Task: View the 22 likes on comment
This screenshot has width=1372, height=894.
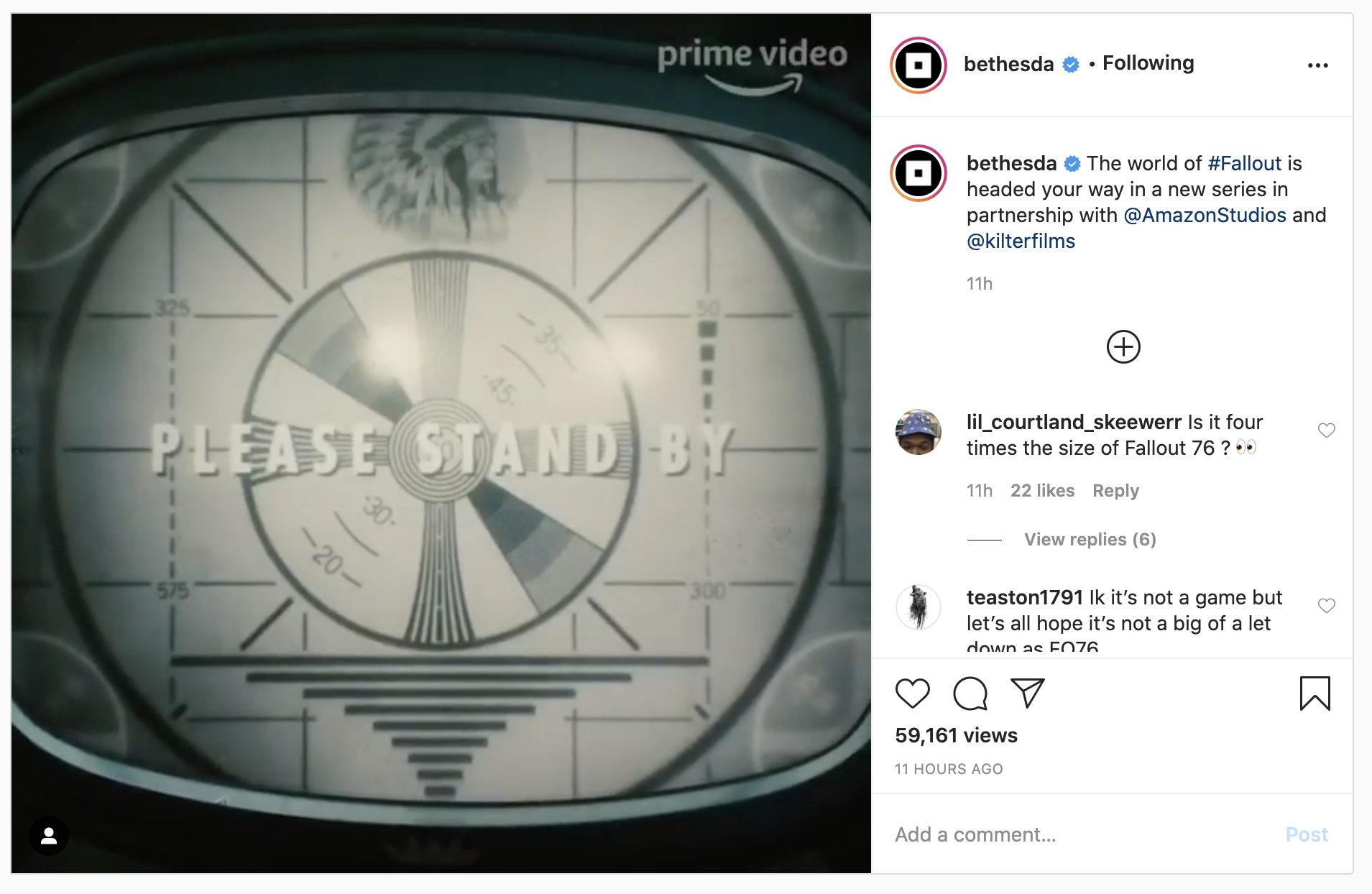Action: coord(1042,491)
